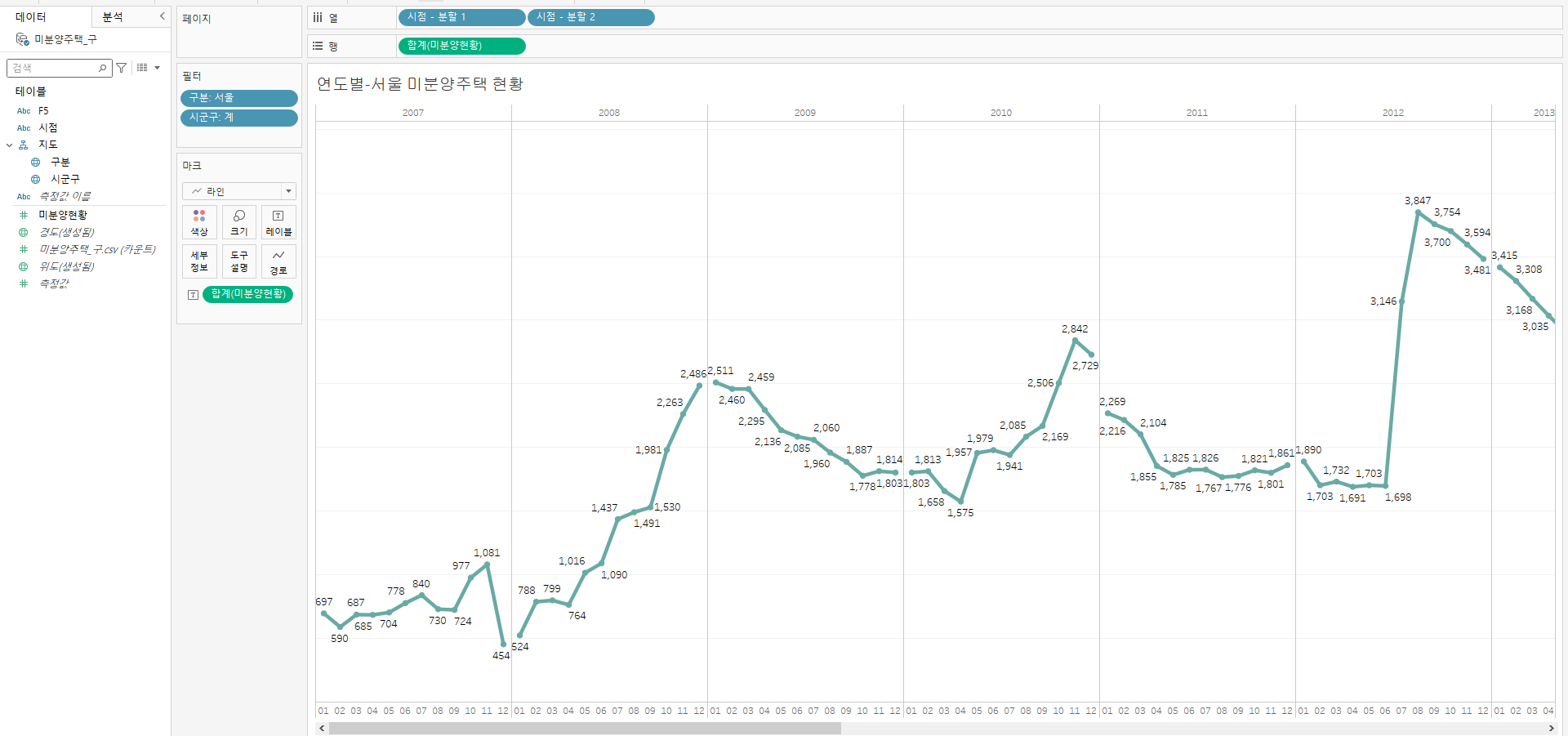Screen dimensions: 1568x736
Task: Switch to the 분석 tab
Action: pos(113,17)
